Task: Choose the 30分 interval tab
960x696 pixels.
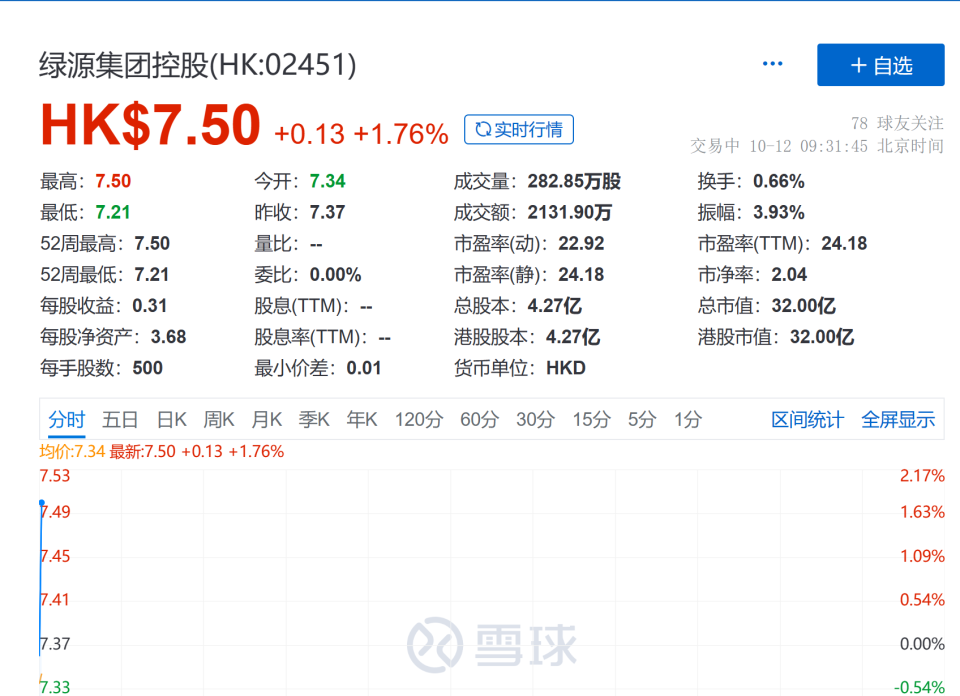Action: (535, 420)
